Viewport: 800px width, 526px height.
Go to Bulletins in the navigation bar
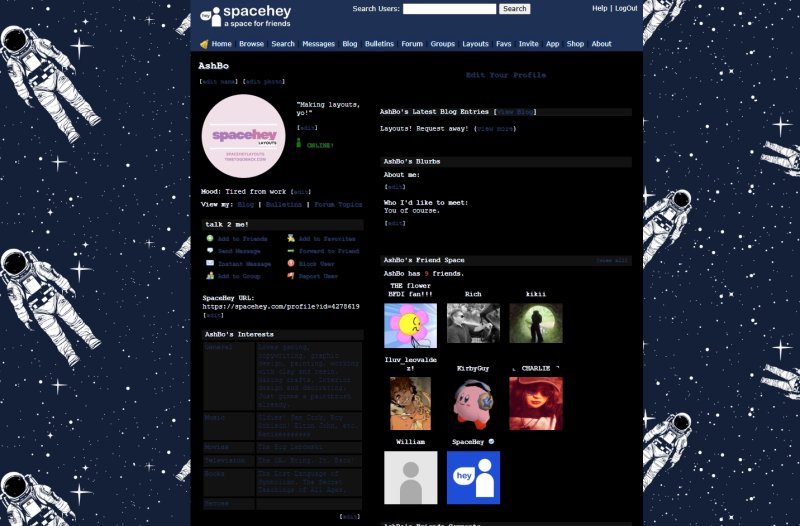379,44
